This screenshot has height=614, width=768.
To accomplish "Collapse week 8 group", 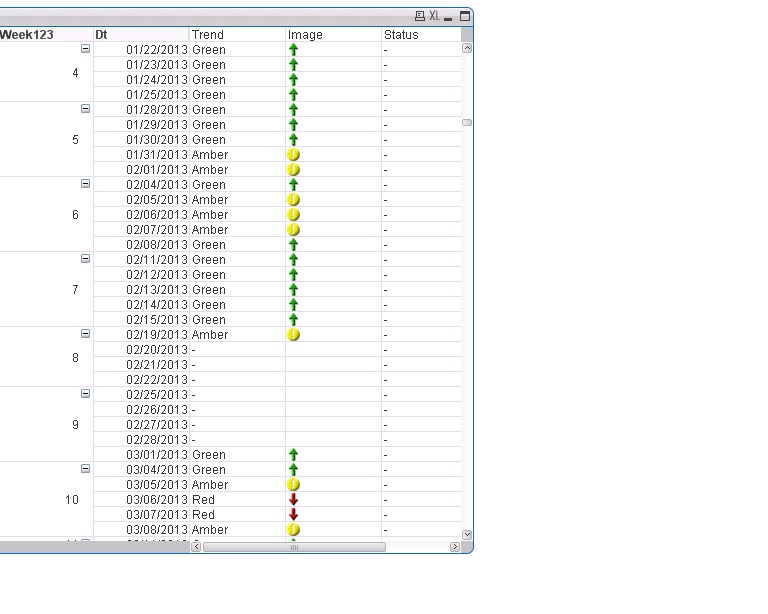I will [x=85, y=333].
